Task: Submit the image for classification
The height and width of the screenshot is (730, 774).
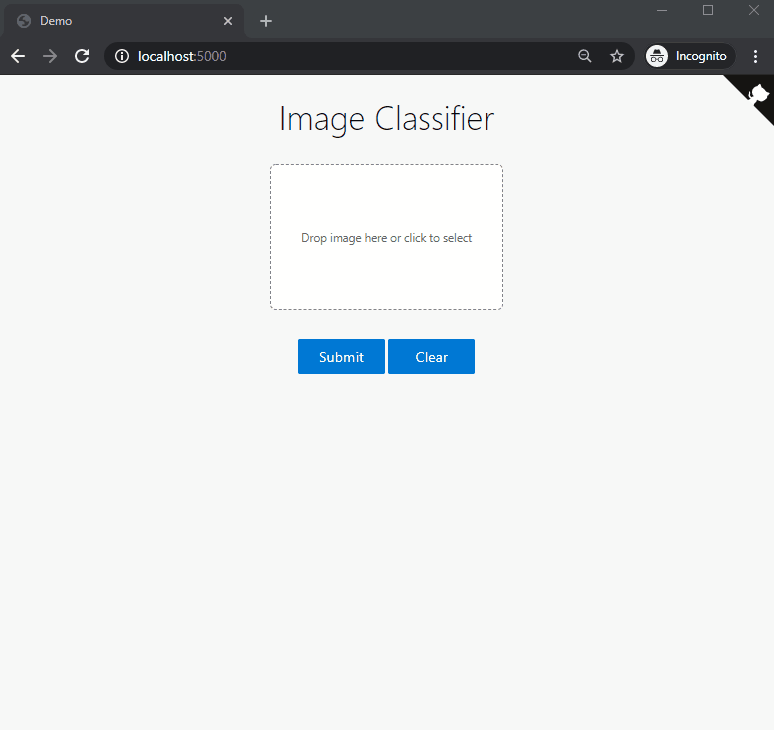Action: [341, 357]
